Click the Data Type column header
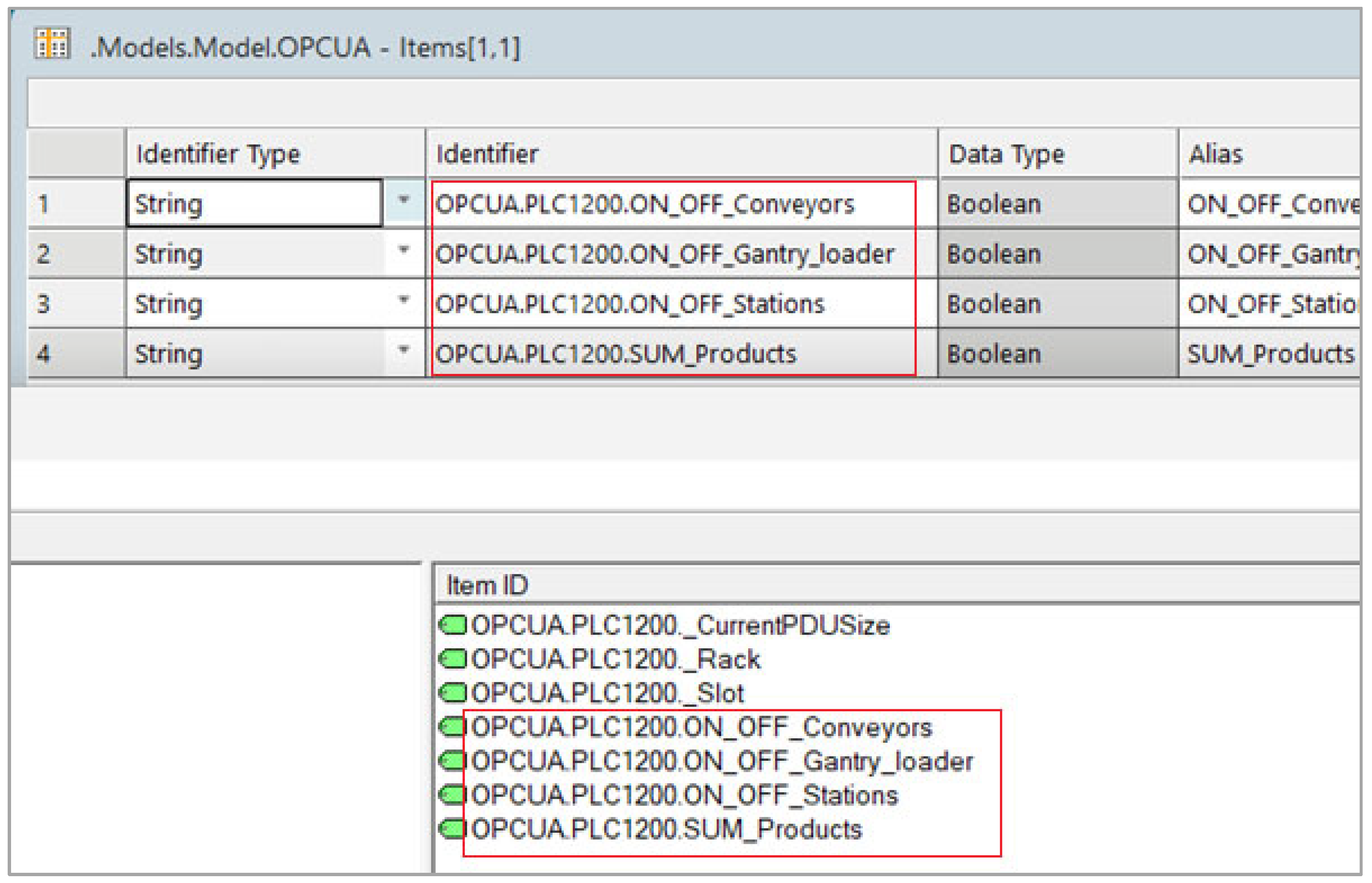Screen dimensions: 1372x883 (1057, 154)
